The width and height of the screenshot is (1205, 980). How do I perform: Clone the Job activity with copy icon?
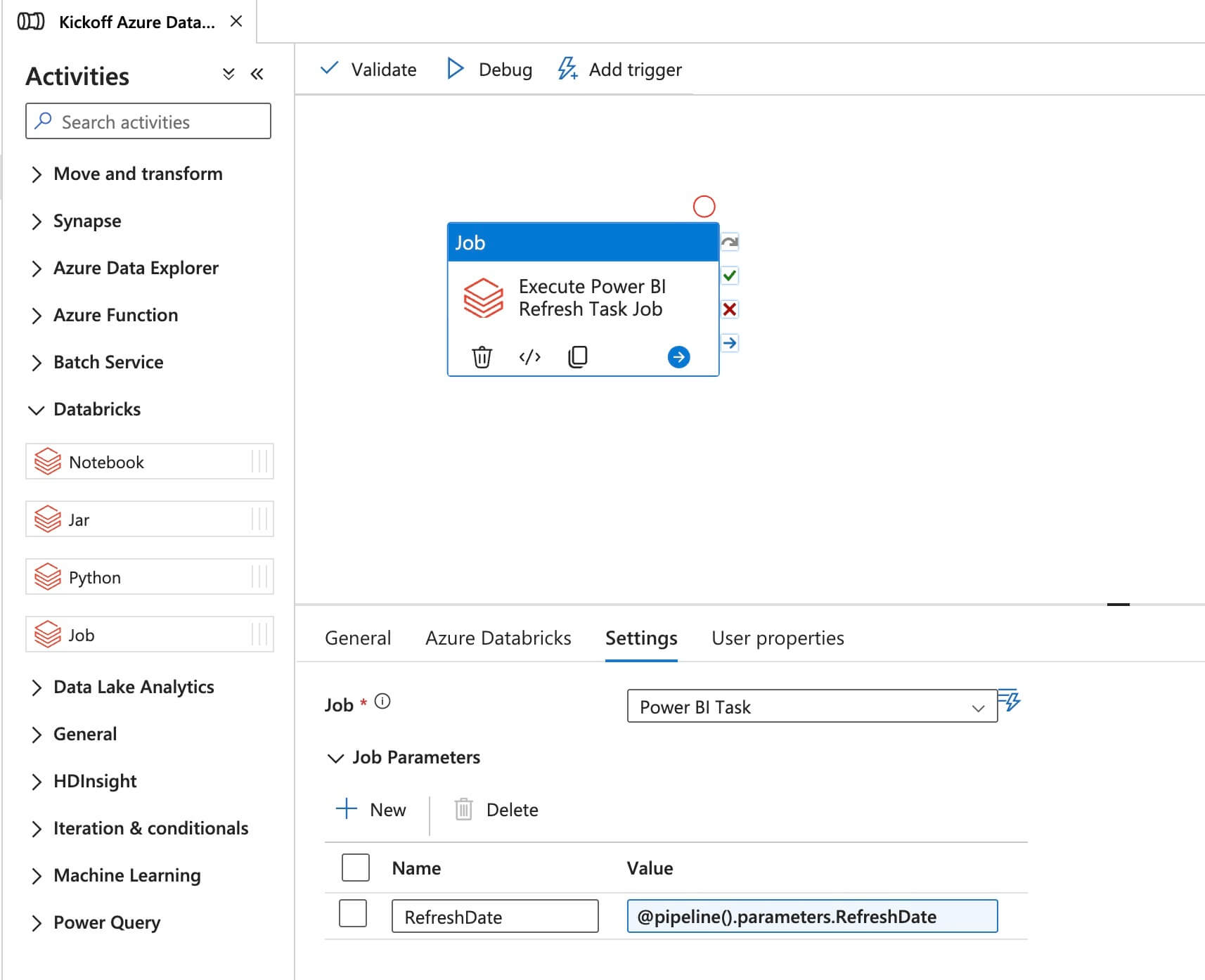point(577,357)
